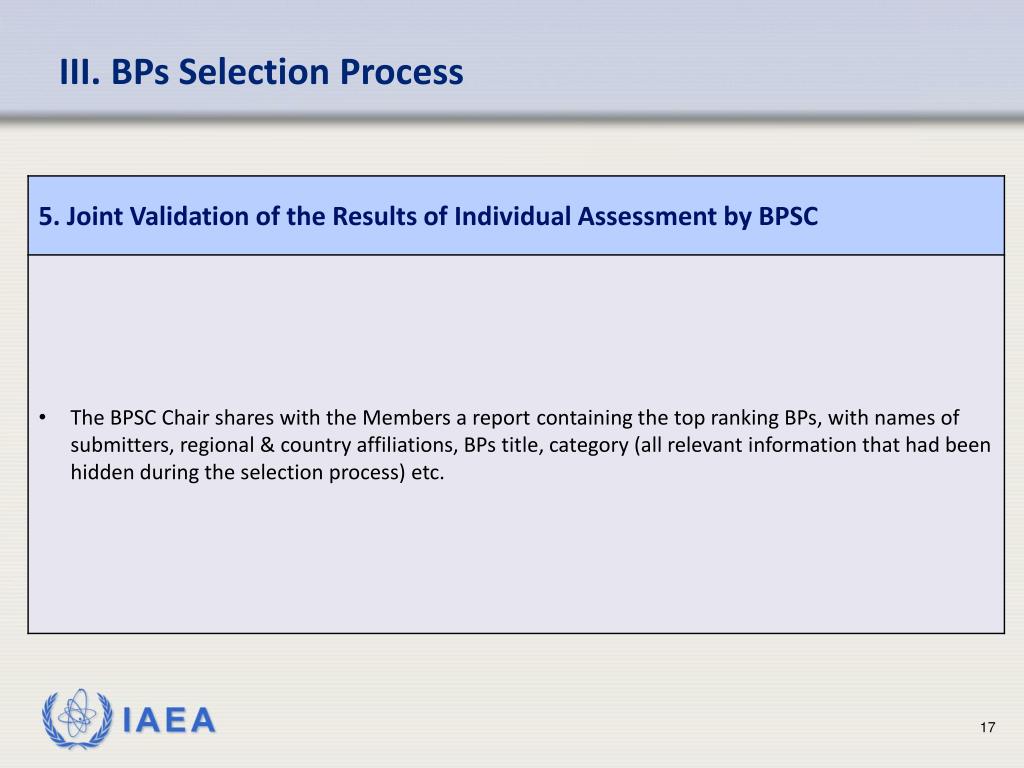
Task: Click the title III. BPs Selection Process
Action: click(x=261, y=72)
